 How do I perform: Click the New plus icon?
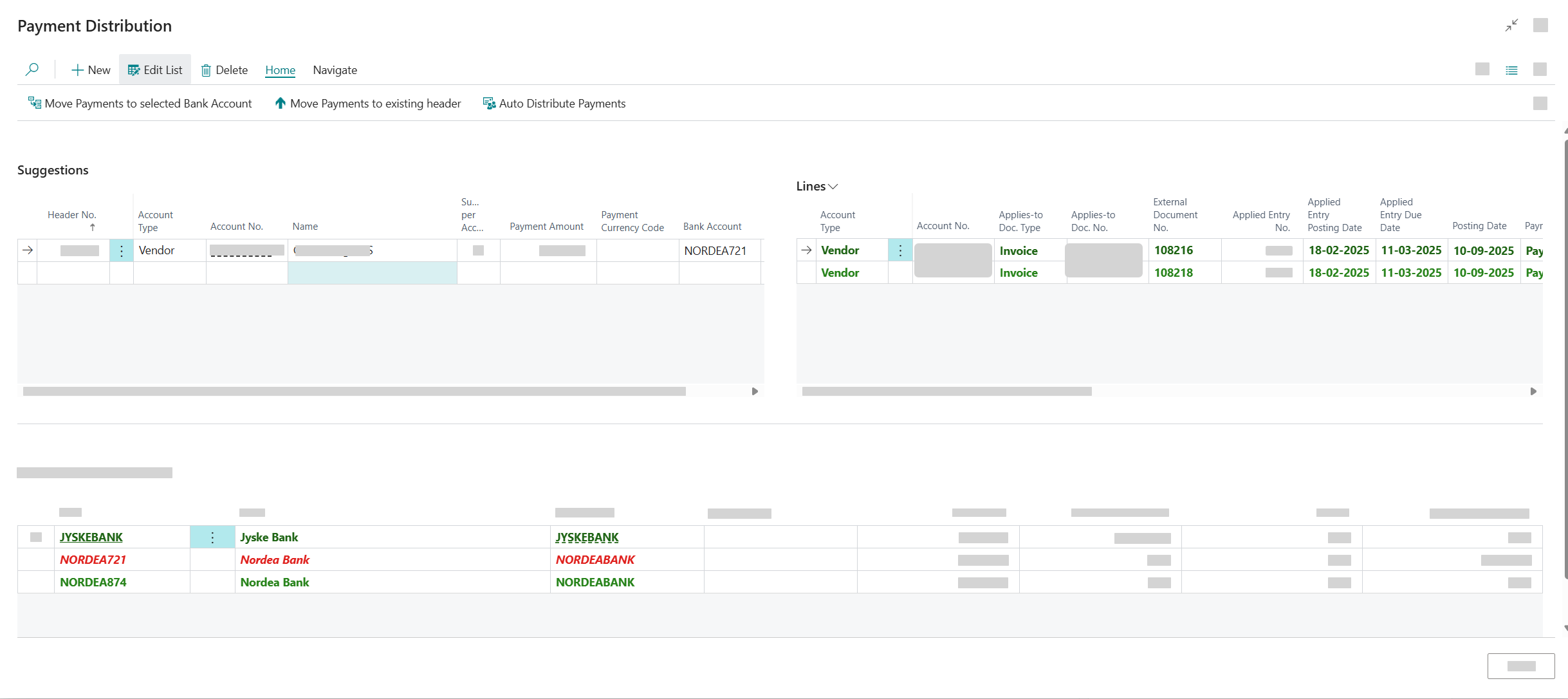point(77,70)
